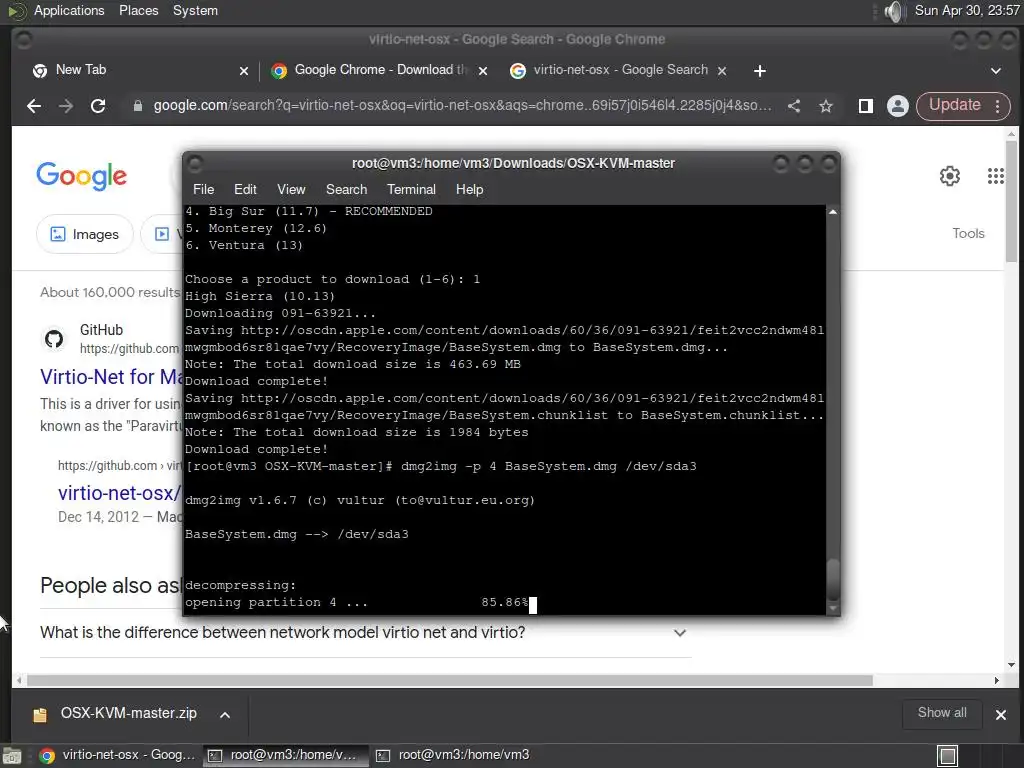Switch to root@vm3:/home/vm3 terminal taskbar item
1024x768 pixels.
[x=452, y=755]
